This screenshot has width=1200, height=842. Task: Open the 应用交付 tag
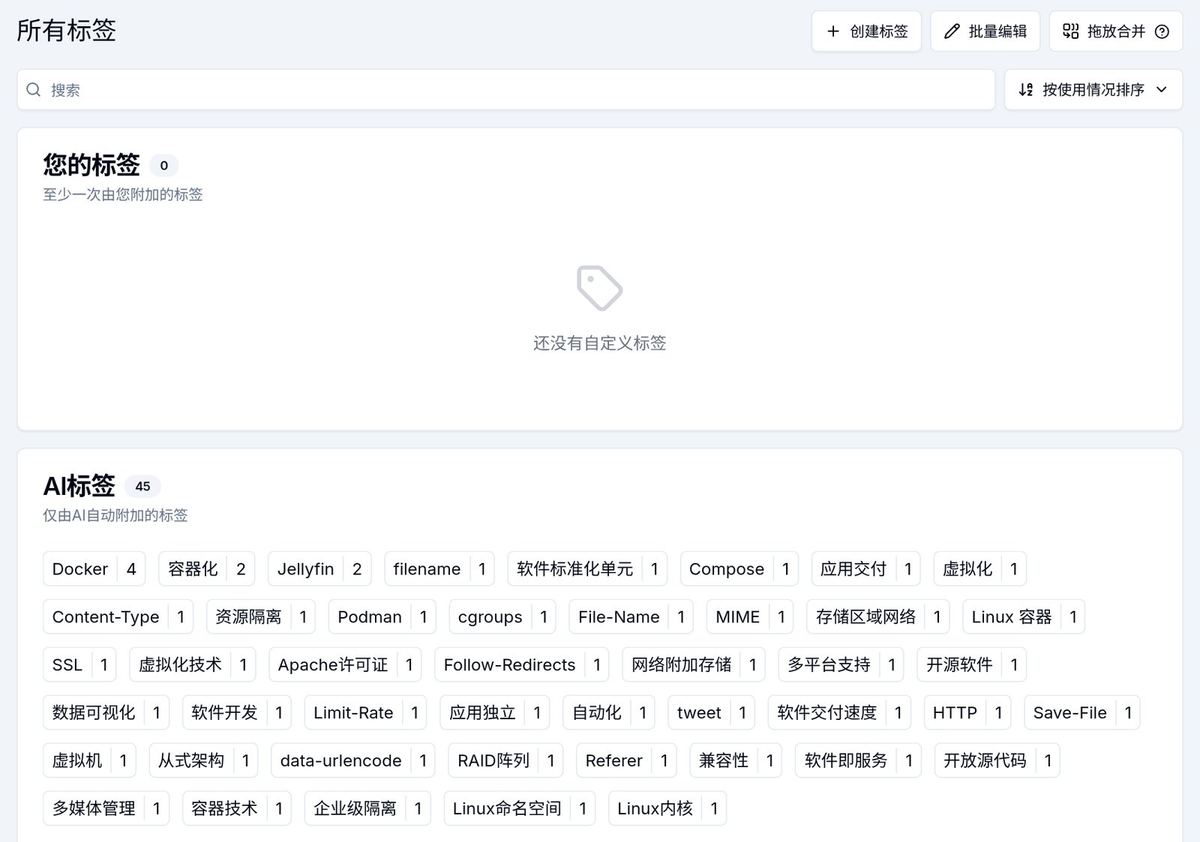tap(866, 569)
